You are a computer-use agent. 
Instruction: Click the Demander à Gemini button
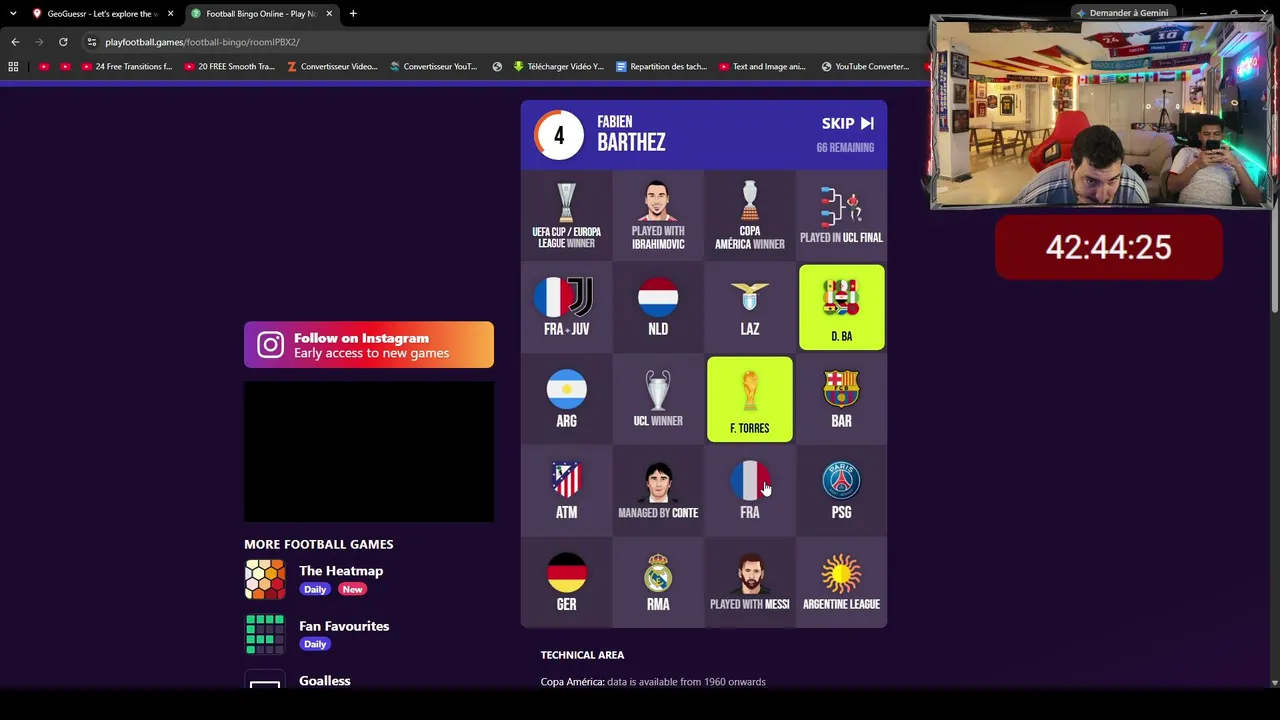coord(1122,13)
